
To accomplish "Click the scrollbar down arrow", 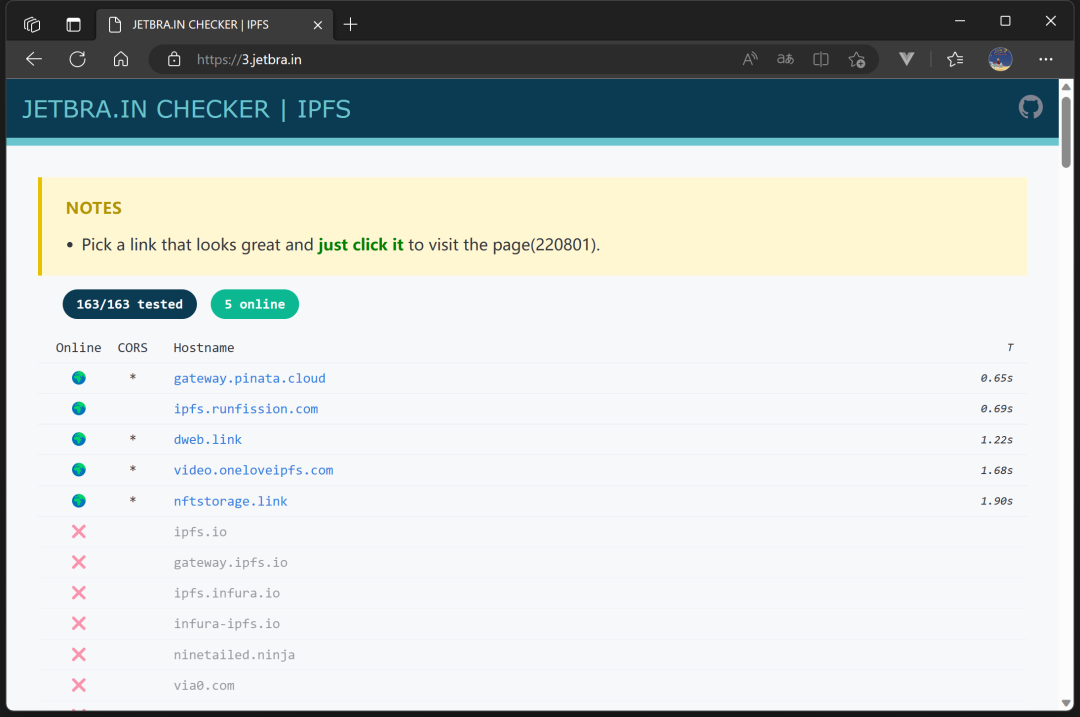I will point(1066,703).
